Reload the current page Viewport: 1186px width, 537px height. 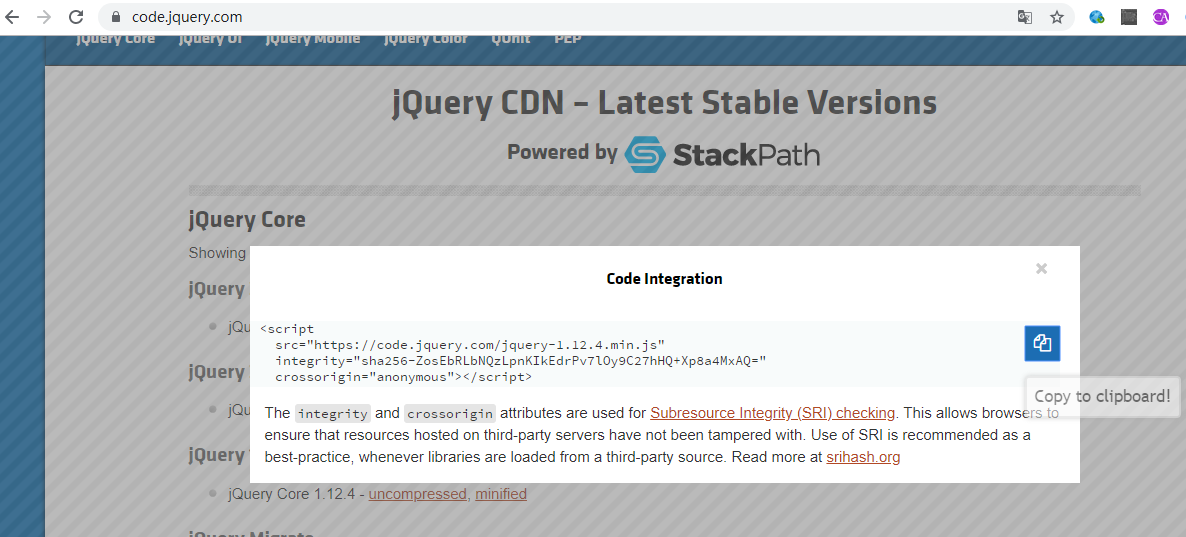coord(75,17)
